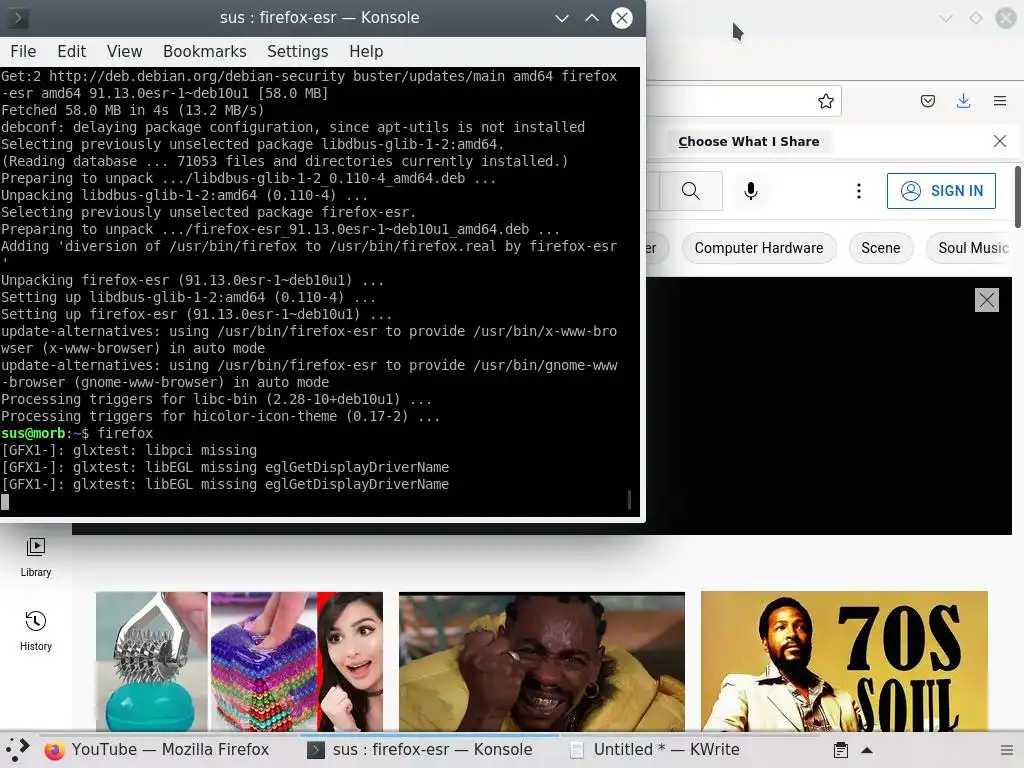Select the Scene filter chip
This screenshot has height=768, width=1024.
tap(880, 248)
